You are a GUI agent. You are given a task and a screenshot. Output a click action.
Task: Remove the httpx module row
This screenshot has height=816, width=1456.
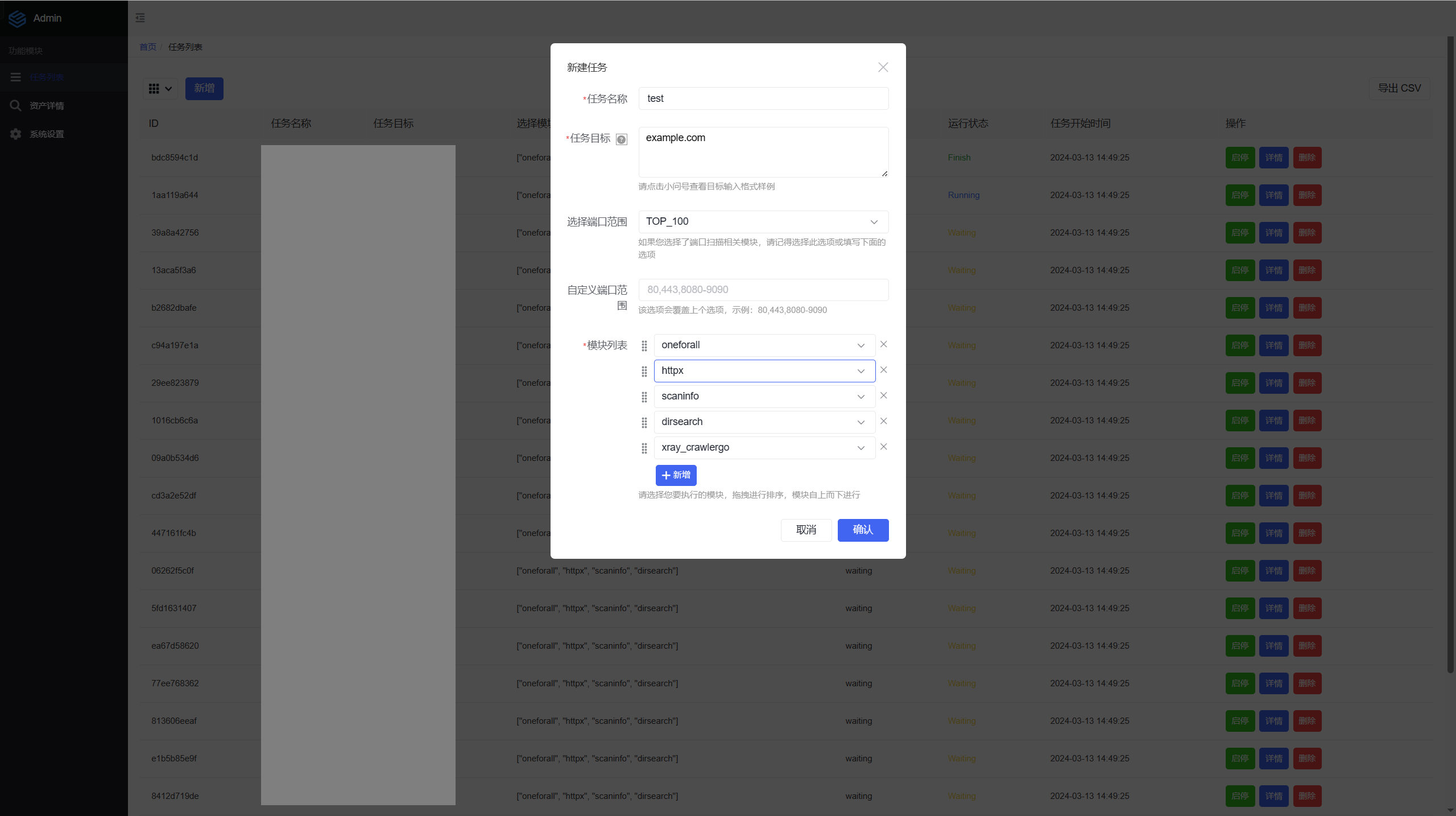coord(883,370)
